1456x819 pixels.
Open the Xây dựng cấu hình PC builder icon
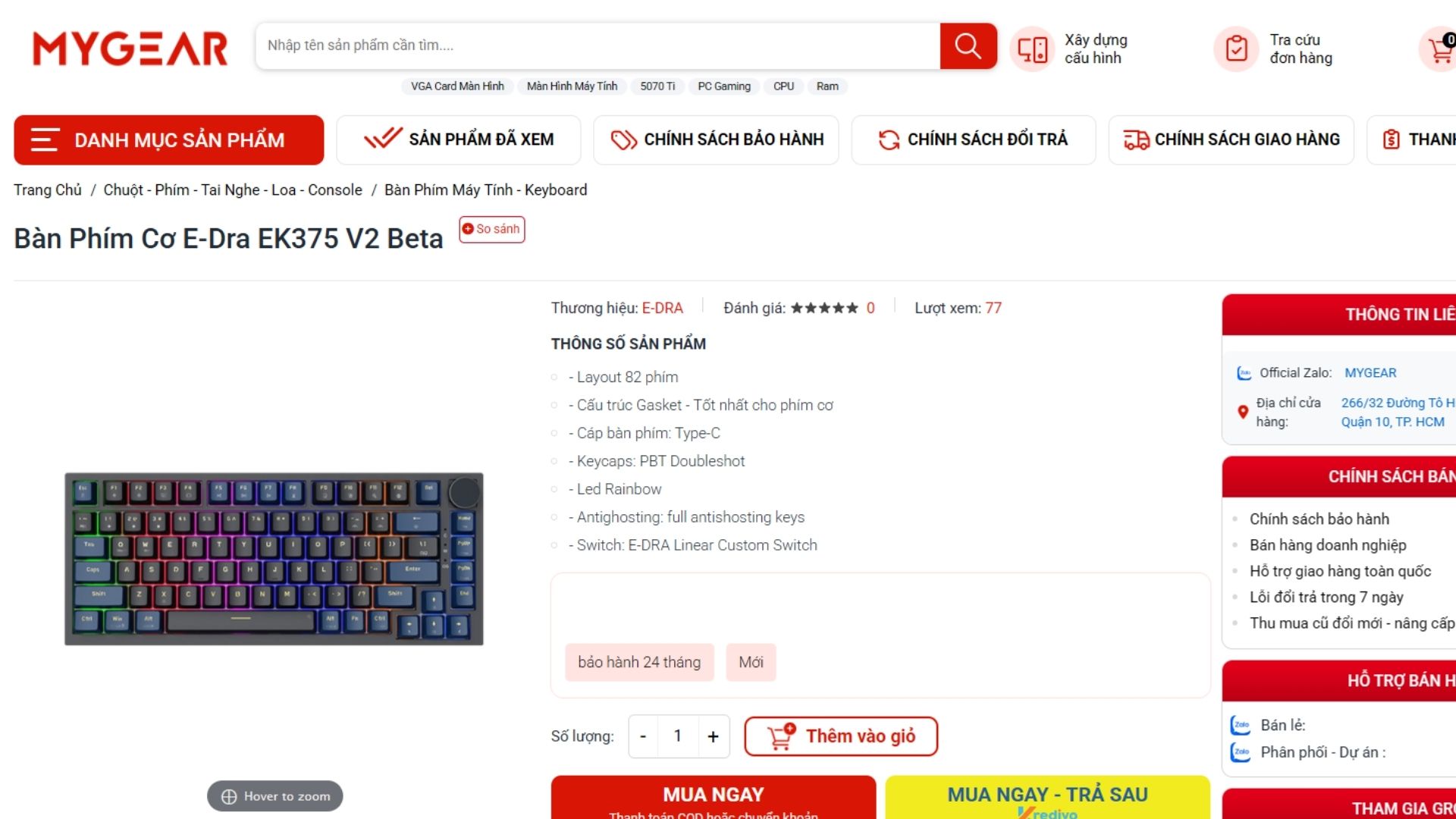1032,50
